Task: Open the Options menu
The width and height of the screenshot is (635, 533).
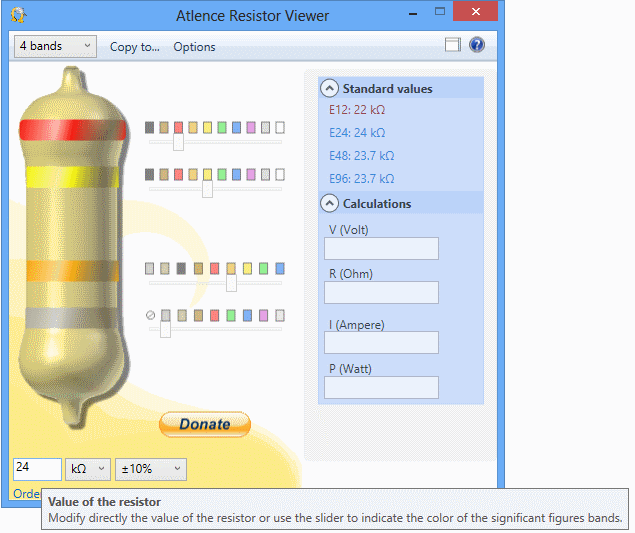Action: tap(194, 47)
